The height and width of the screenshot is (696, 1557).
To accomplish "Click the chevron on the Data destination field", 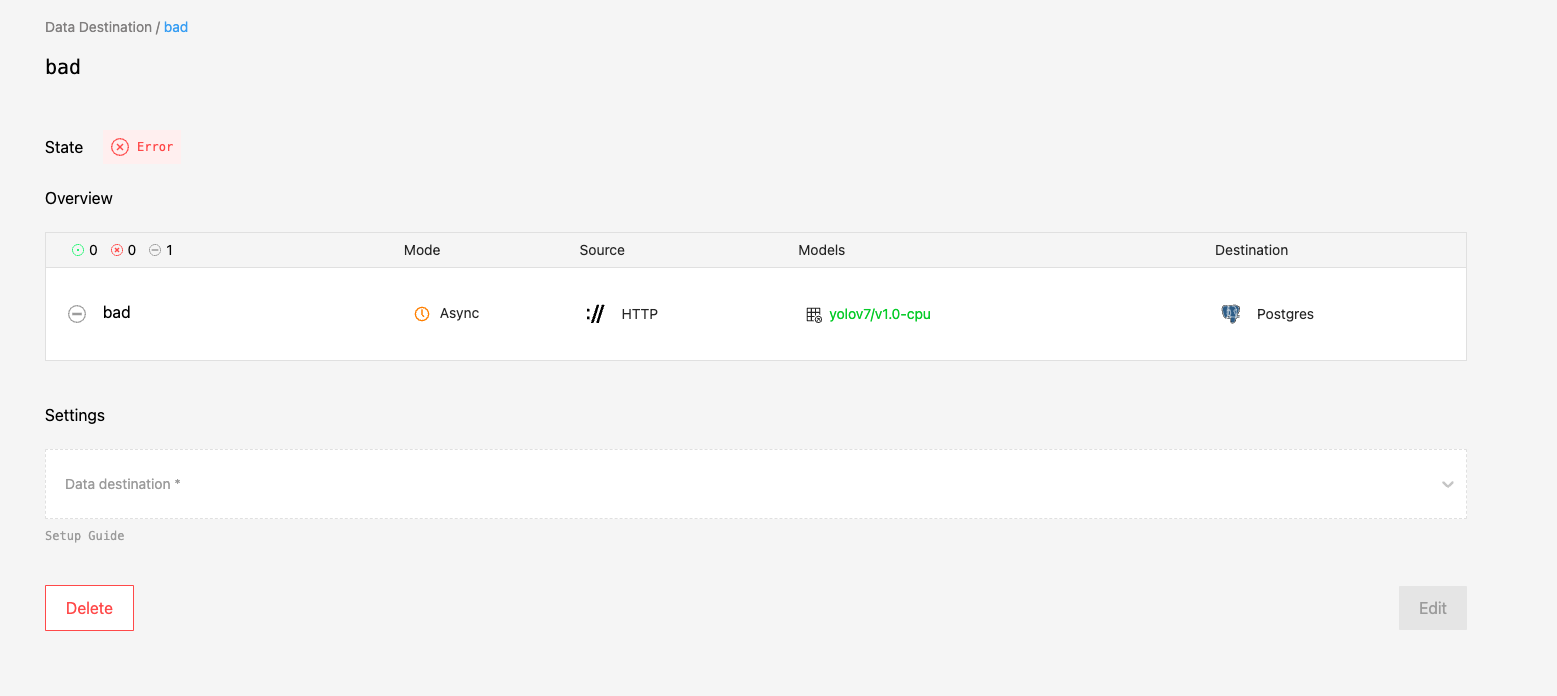I will point(1447,484).
